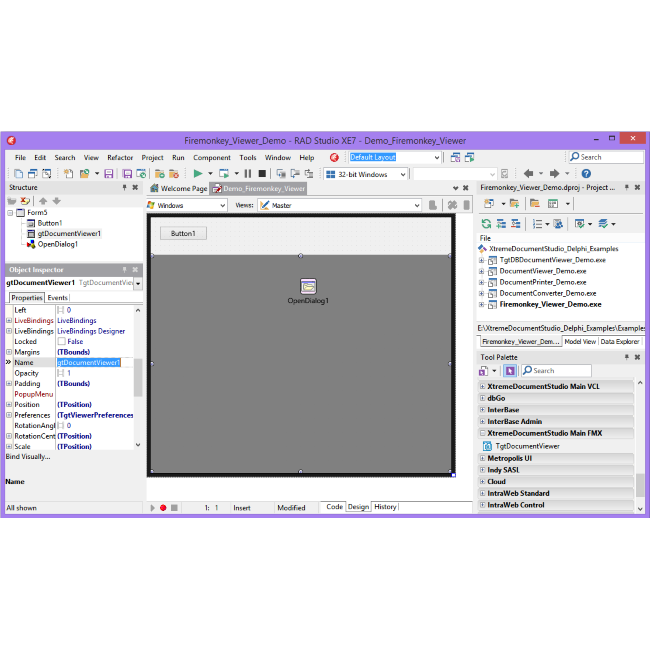Click Add to project folder icon with plus
Image resolution: width=650 pixels, height=650 pixels.
point(514,204)
